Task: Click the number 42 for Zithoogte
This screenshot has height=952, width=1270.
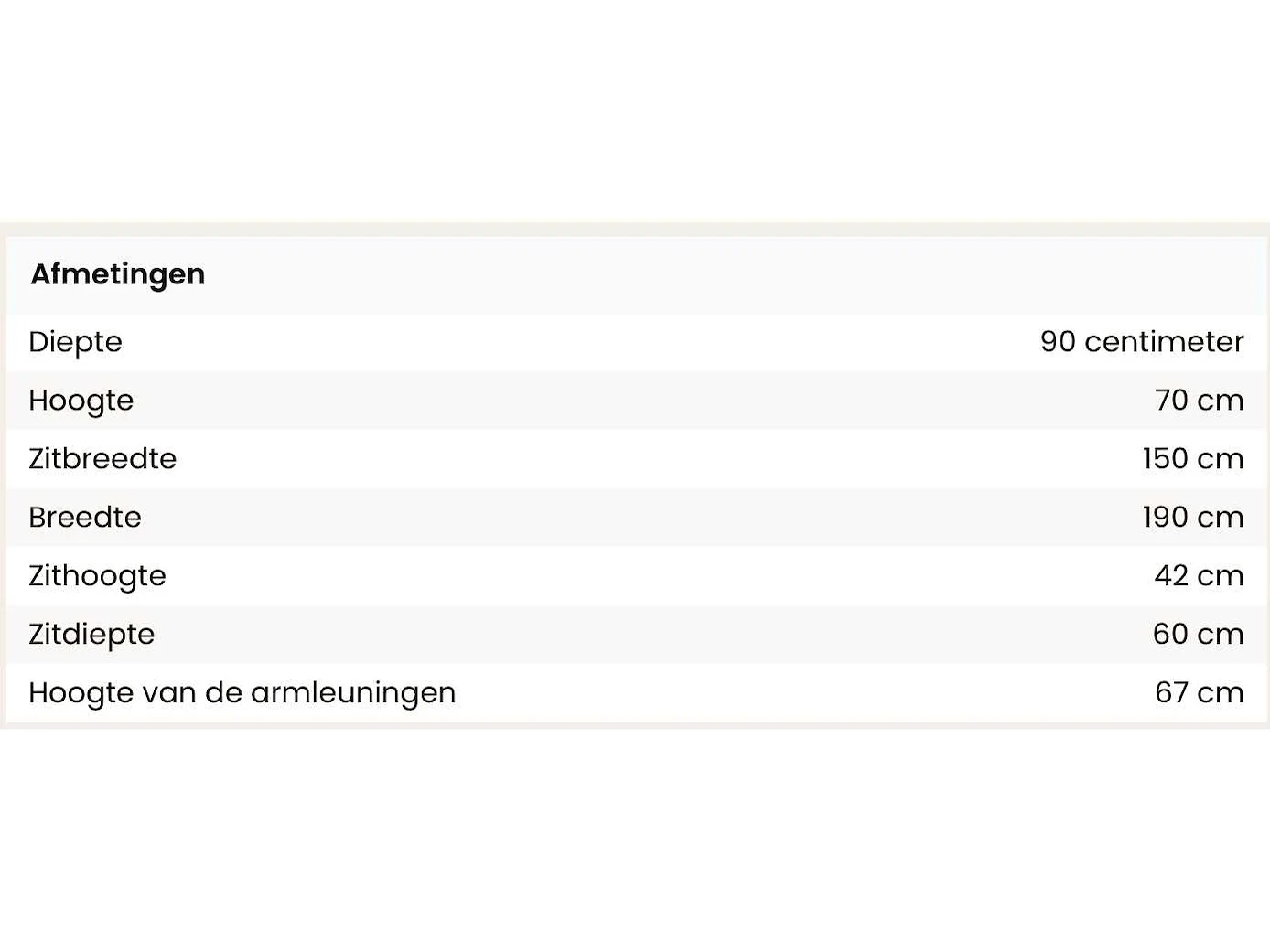Action: click(1171, 576)
